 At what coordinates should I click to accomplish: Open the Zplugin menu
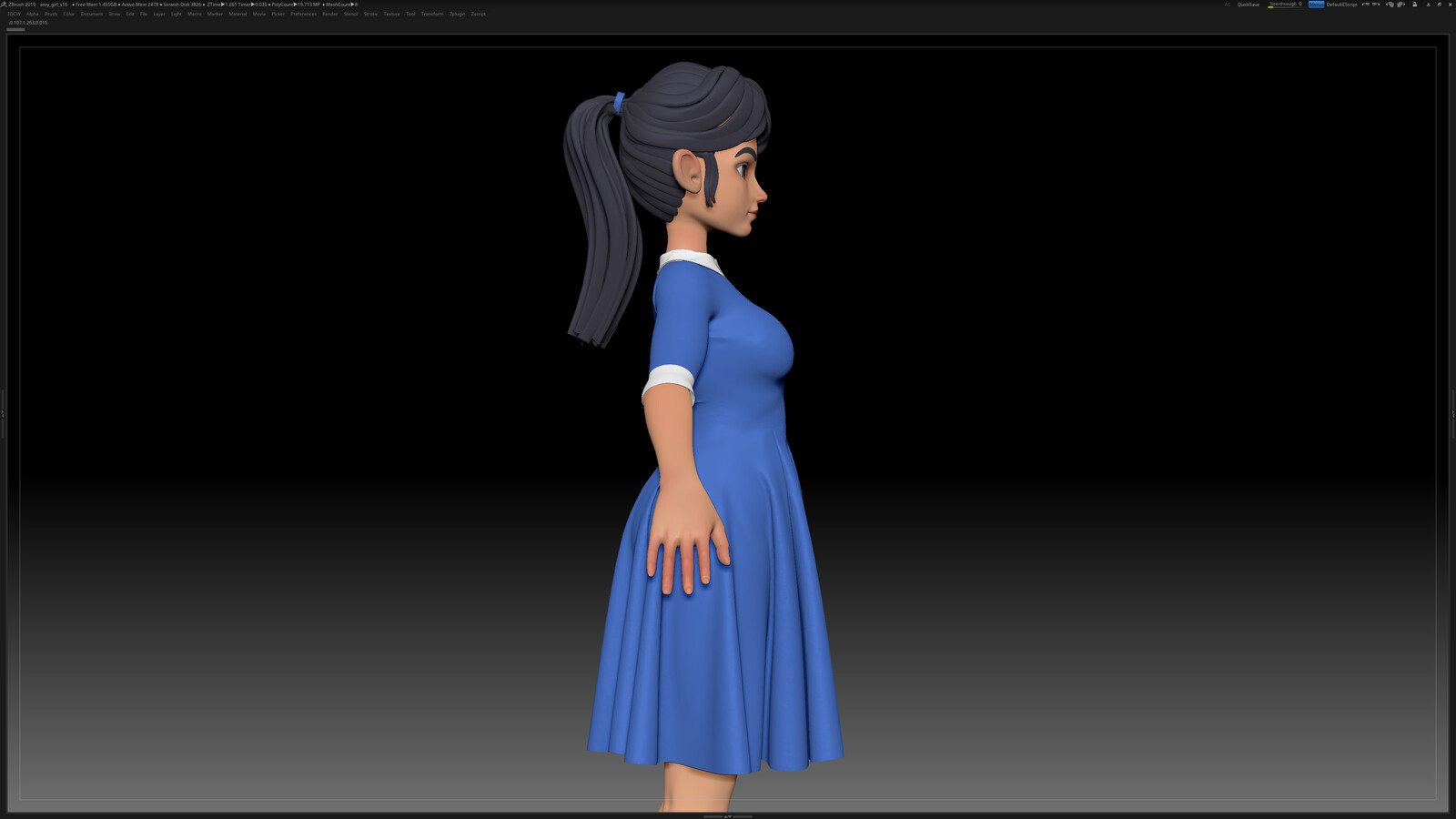click(x=457, y=14)
